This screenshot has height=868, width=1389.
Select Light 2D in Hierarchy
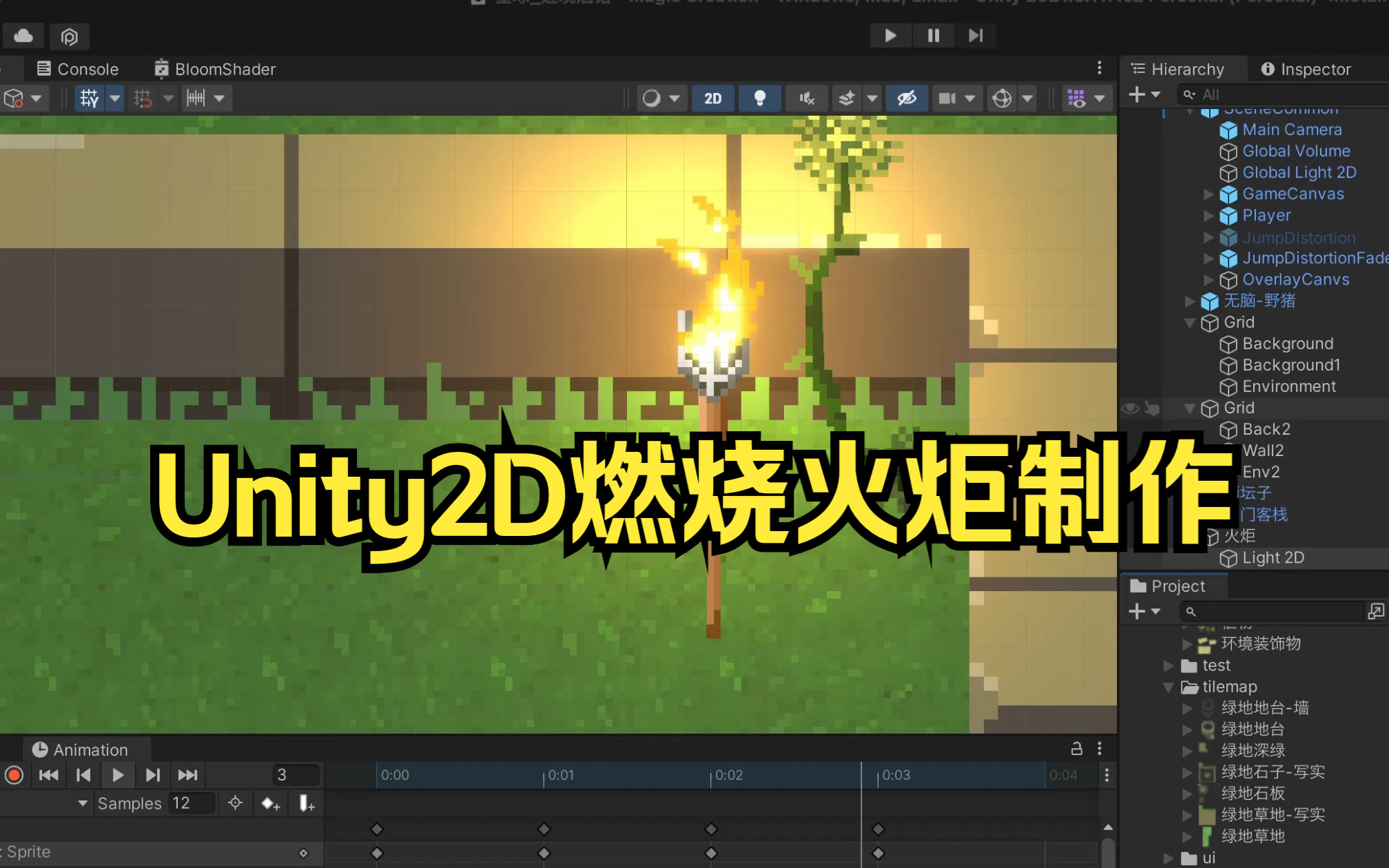coord(1273,558)
